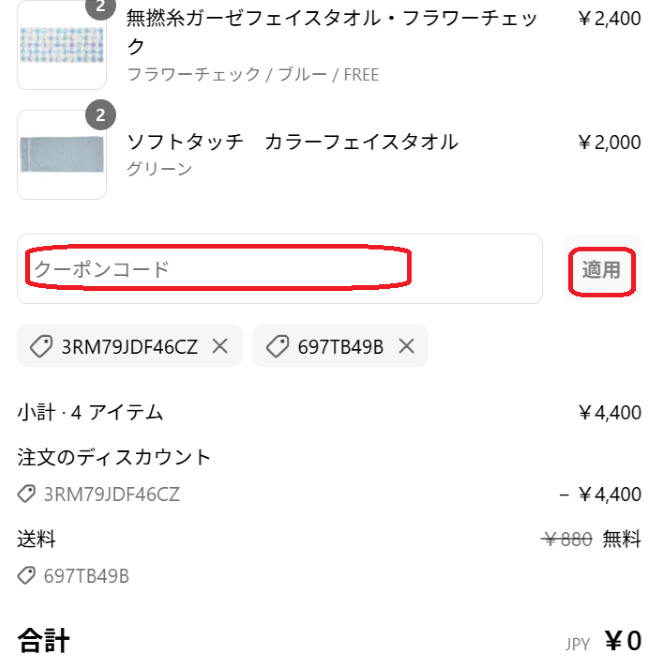The image size is (666, 658).
Task: Click quantity badge on green towel
Action: point(100,115)
